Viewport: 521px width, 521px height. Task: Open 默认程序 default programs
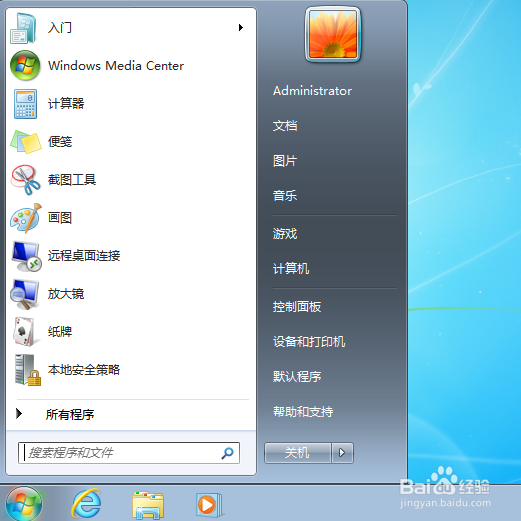pos(297,377)
